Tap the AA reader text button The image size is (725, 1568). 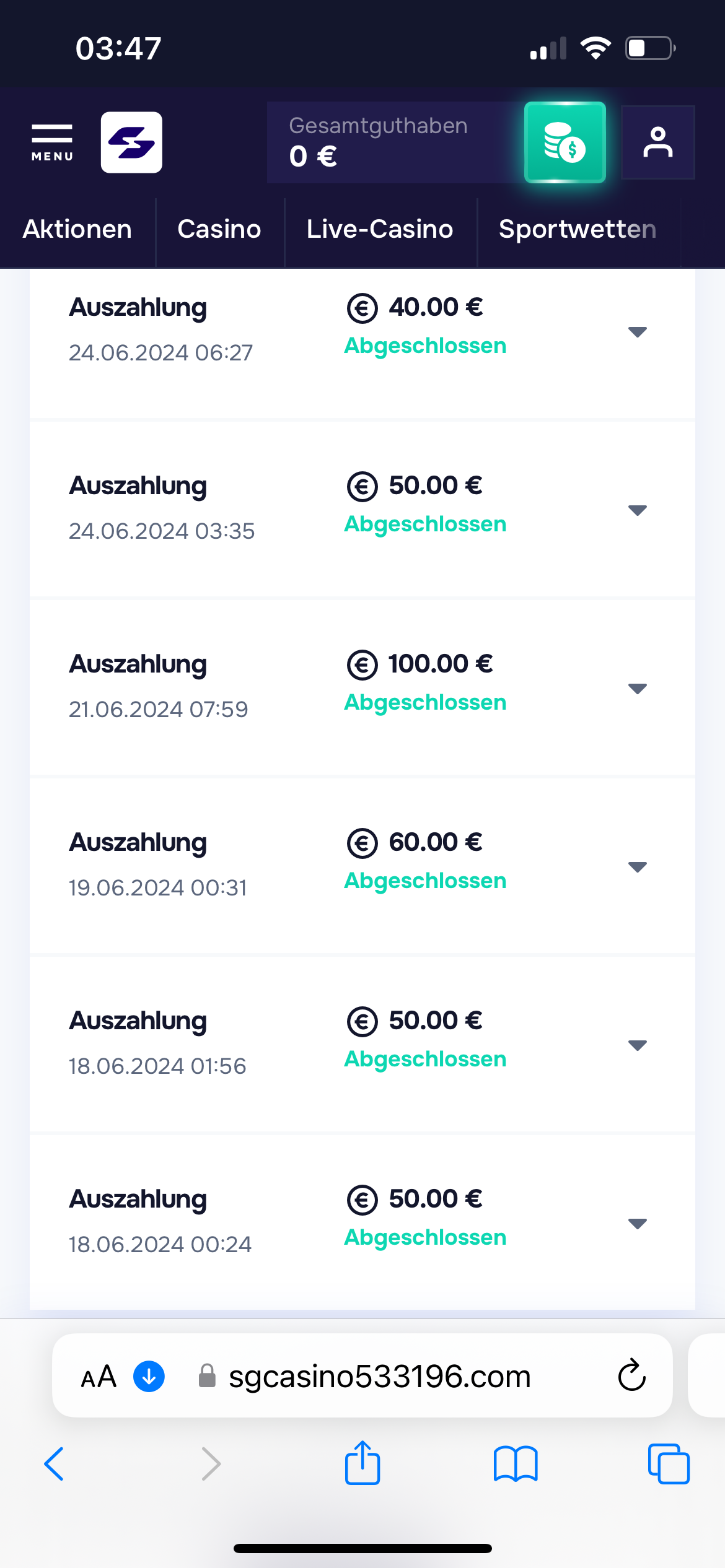[x=99, y=1376]
